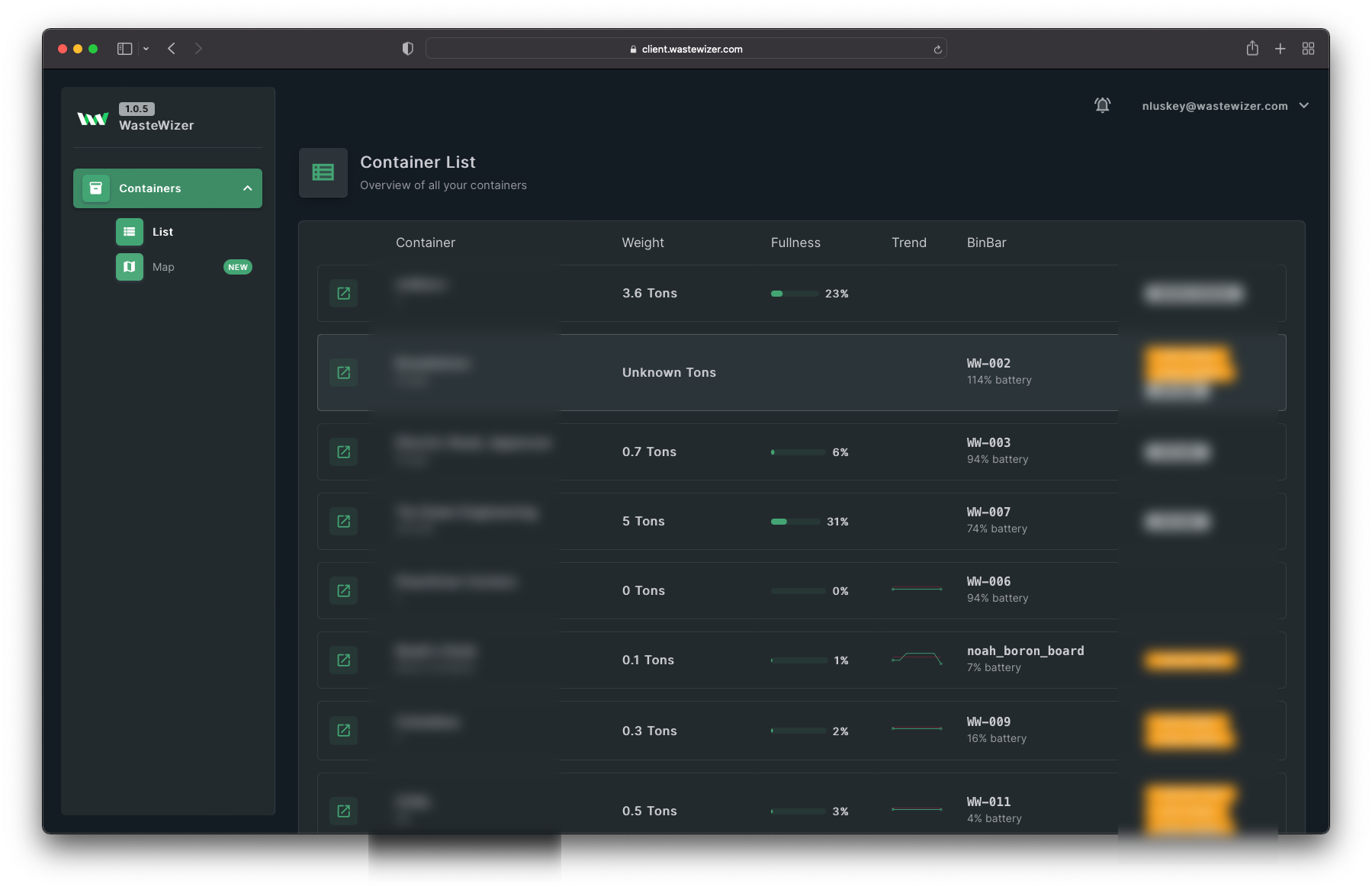Image resolution: width=1372 pixels, height=890 pixels.
Task: Toggle the Safari sidebar panel
Action: [x=124, y=49]
